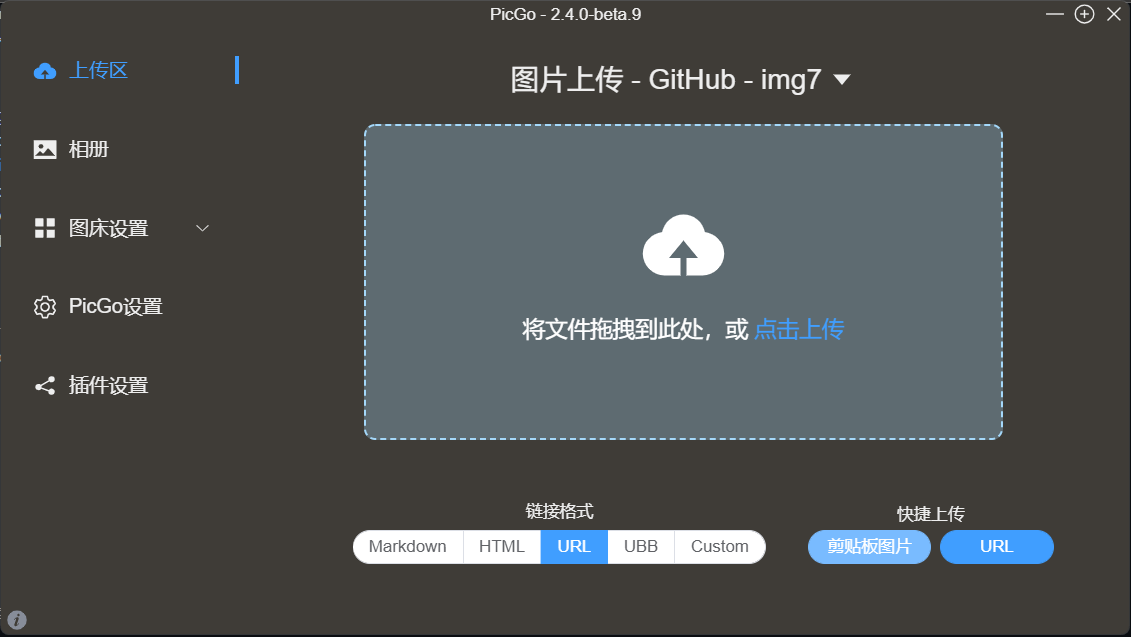
Task: Click the 点击上传 link
Action: point(799,330)
